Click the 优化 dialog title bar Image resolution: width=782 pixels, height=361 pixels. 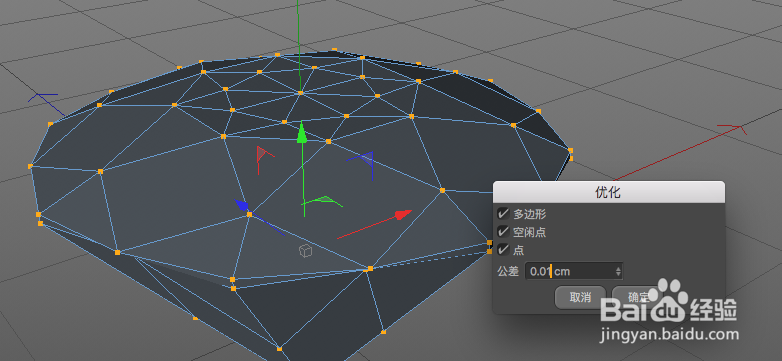click(x=608, y=192)
